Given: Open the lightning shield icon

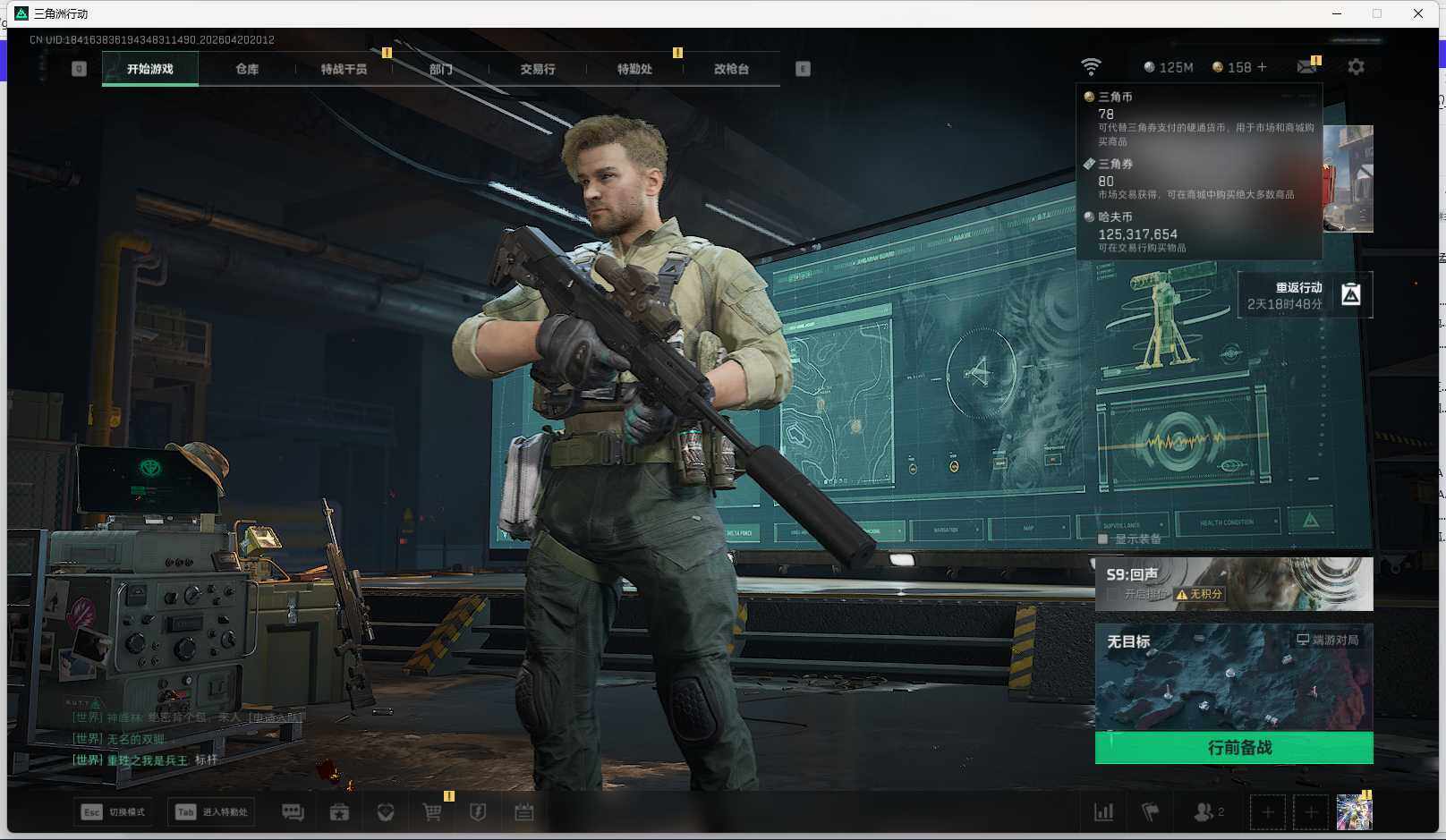Looking at the screenshot, I should coord(478,812).
